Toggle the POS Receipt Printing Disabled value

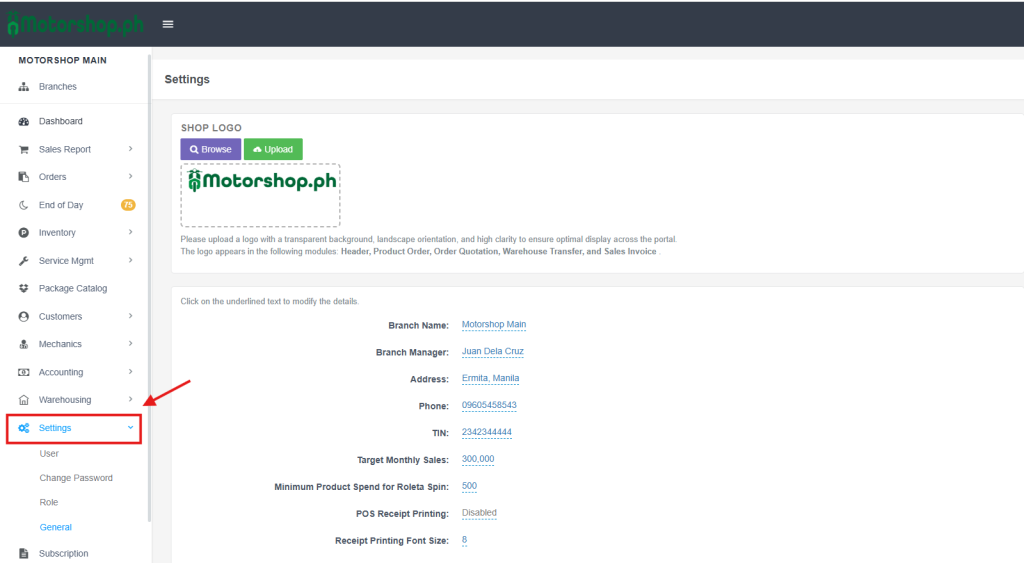point(479,513)
